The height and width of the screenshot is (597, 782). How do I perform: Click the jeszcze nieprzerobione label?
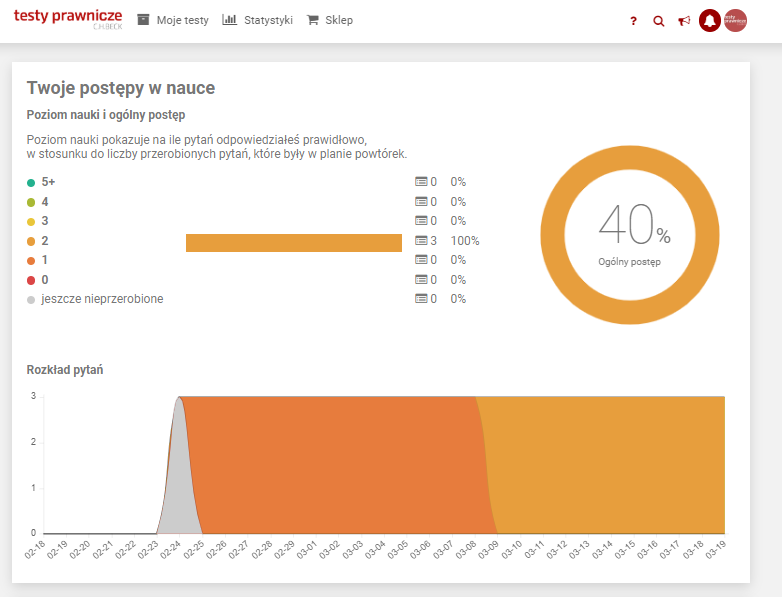point(102,299)
